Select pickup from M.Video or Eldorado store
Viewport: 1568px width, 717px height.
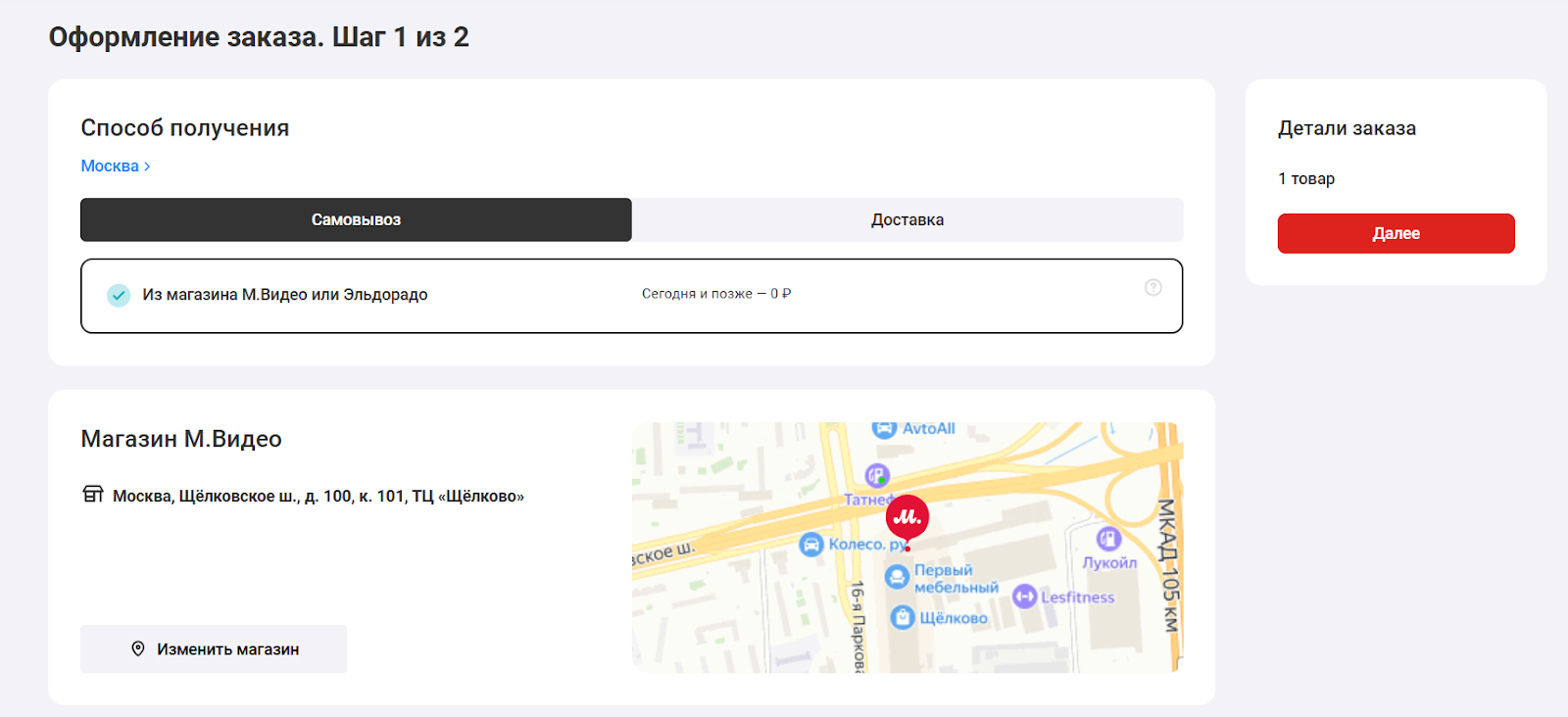point(631,296)
